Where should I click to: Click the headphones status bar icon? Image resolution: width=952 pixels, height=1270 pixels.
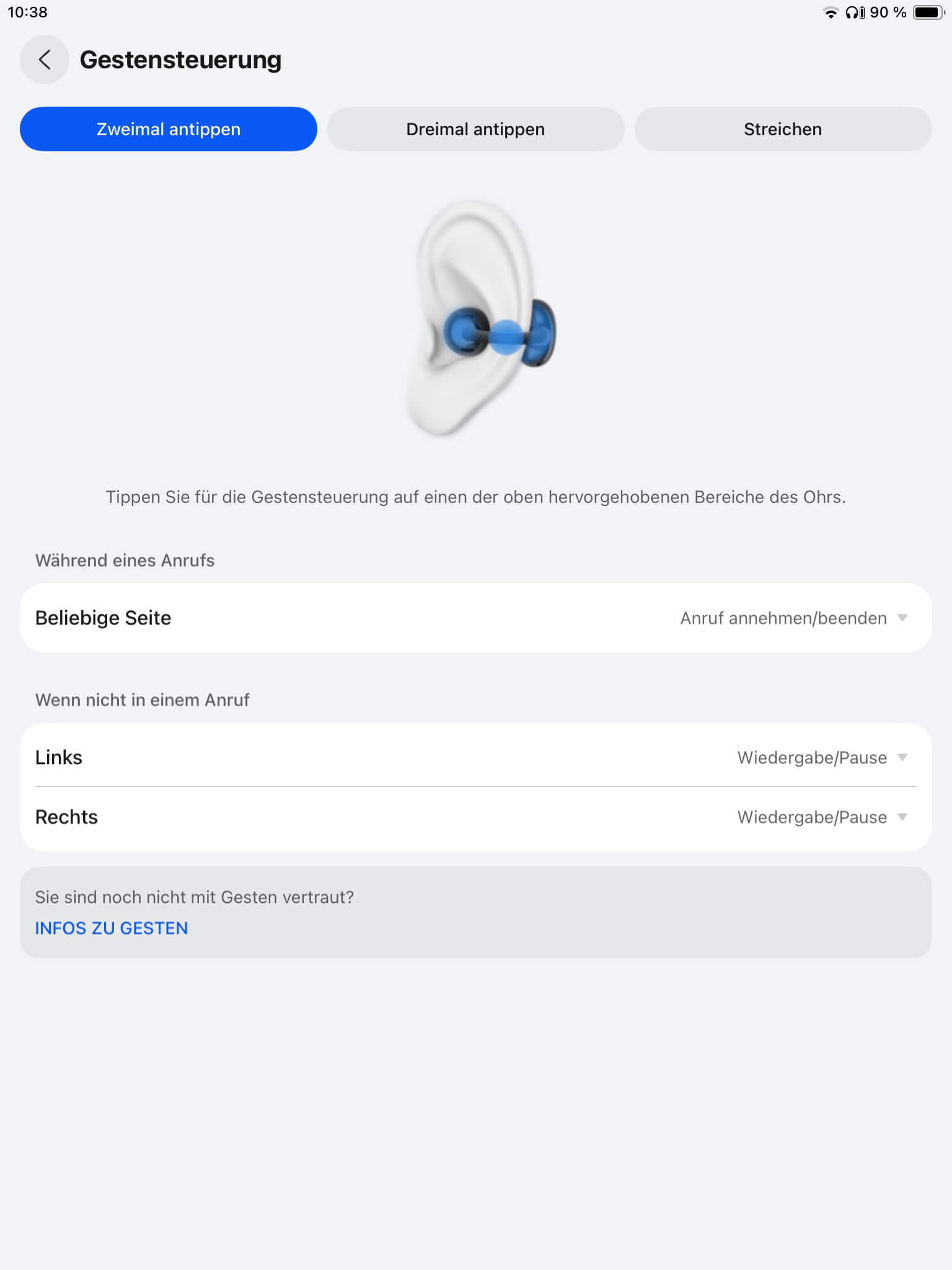pyautogui.click(x=855, y=13)
